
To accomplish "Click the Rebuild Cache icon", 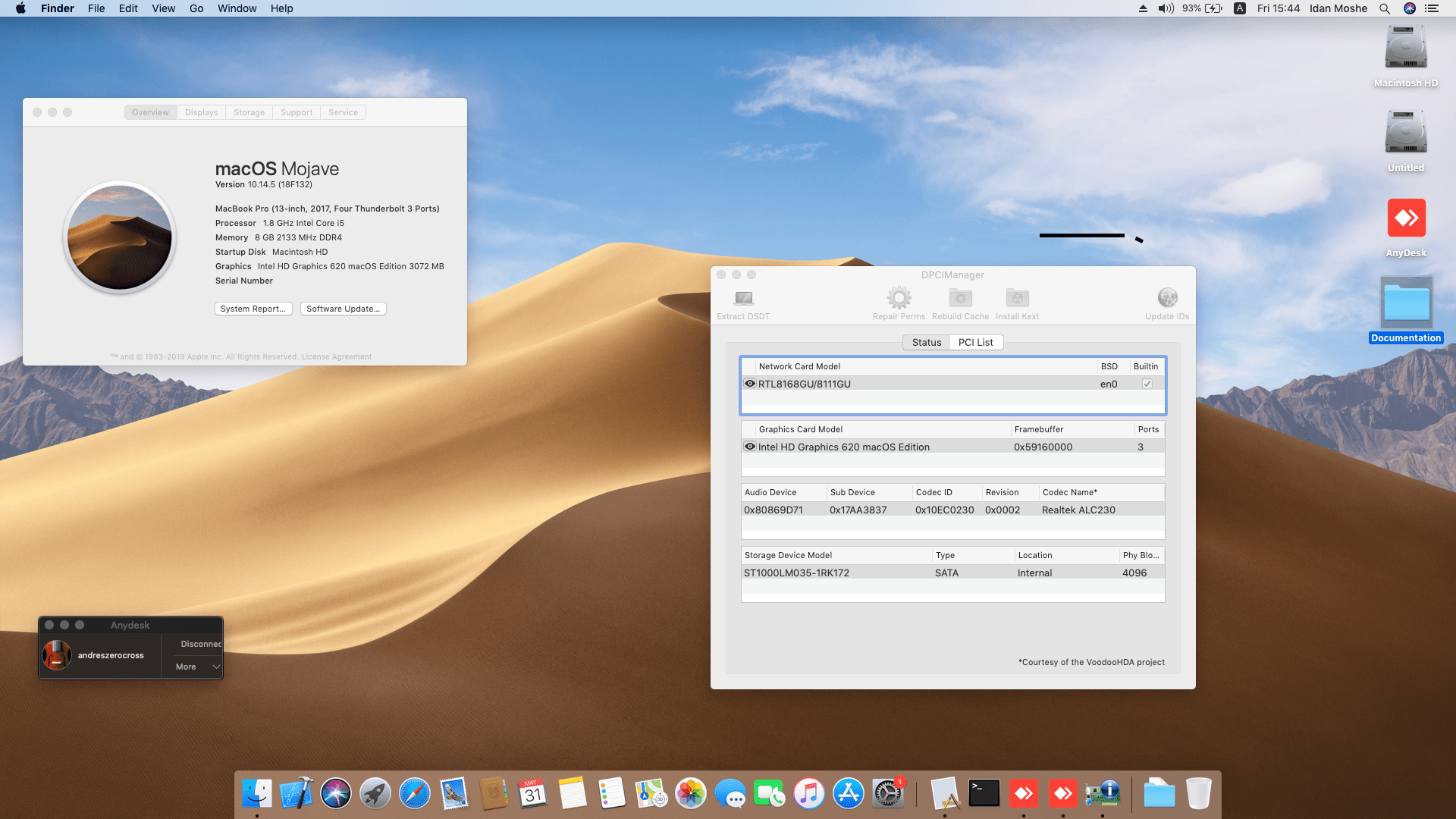I will click(959, 302).
